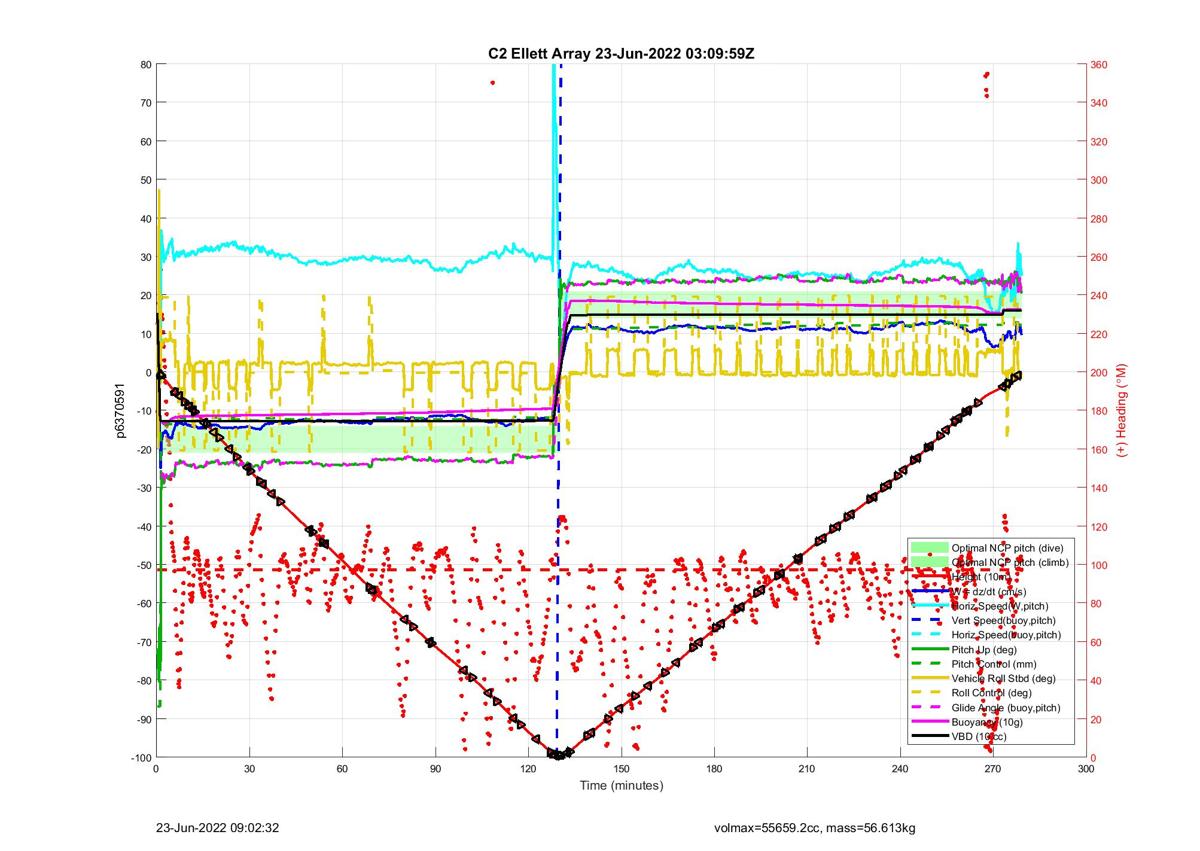Click the x-axis label "Time (minutes)"

click(621, 786)
